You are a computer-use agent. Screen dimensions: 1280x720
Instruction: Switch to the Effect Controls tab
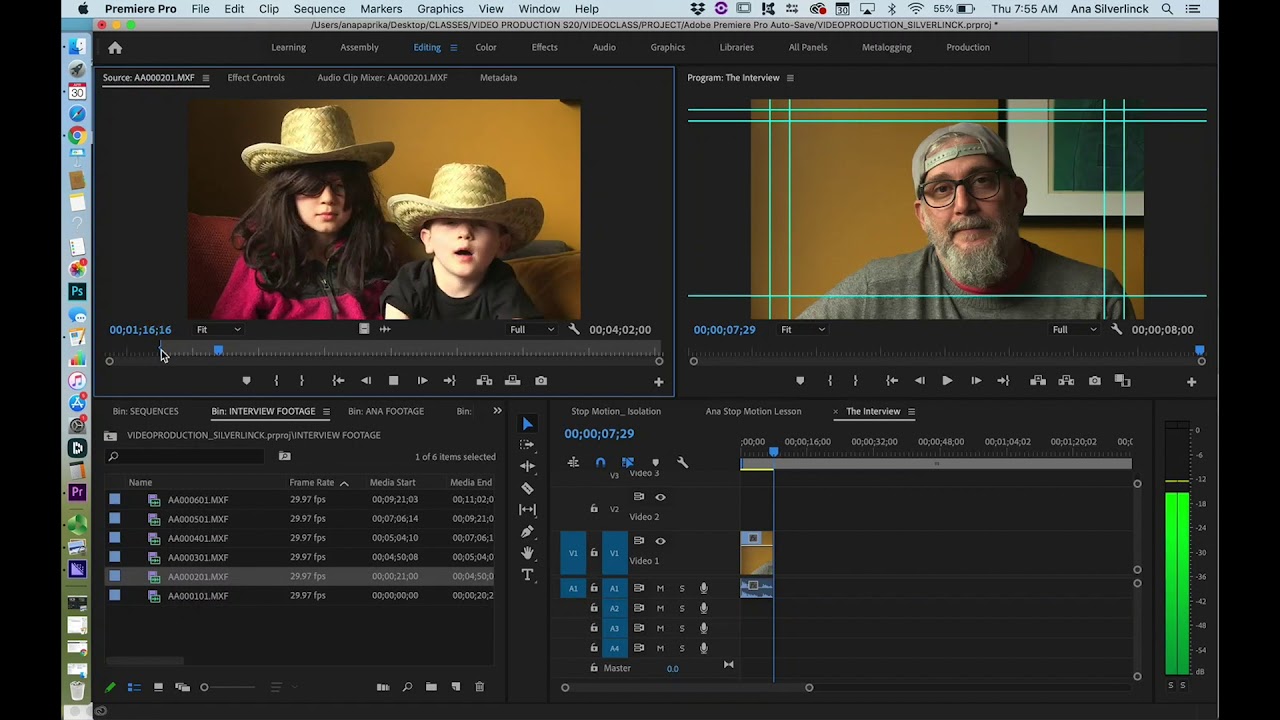coord(256,77)
